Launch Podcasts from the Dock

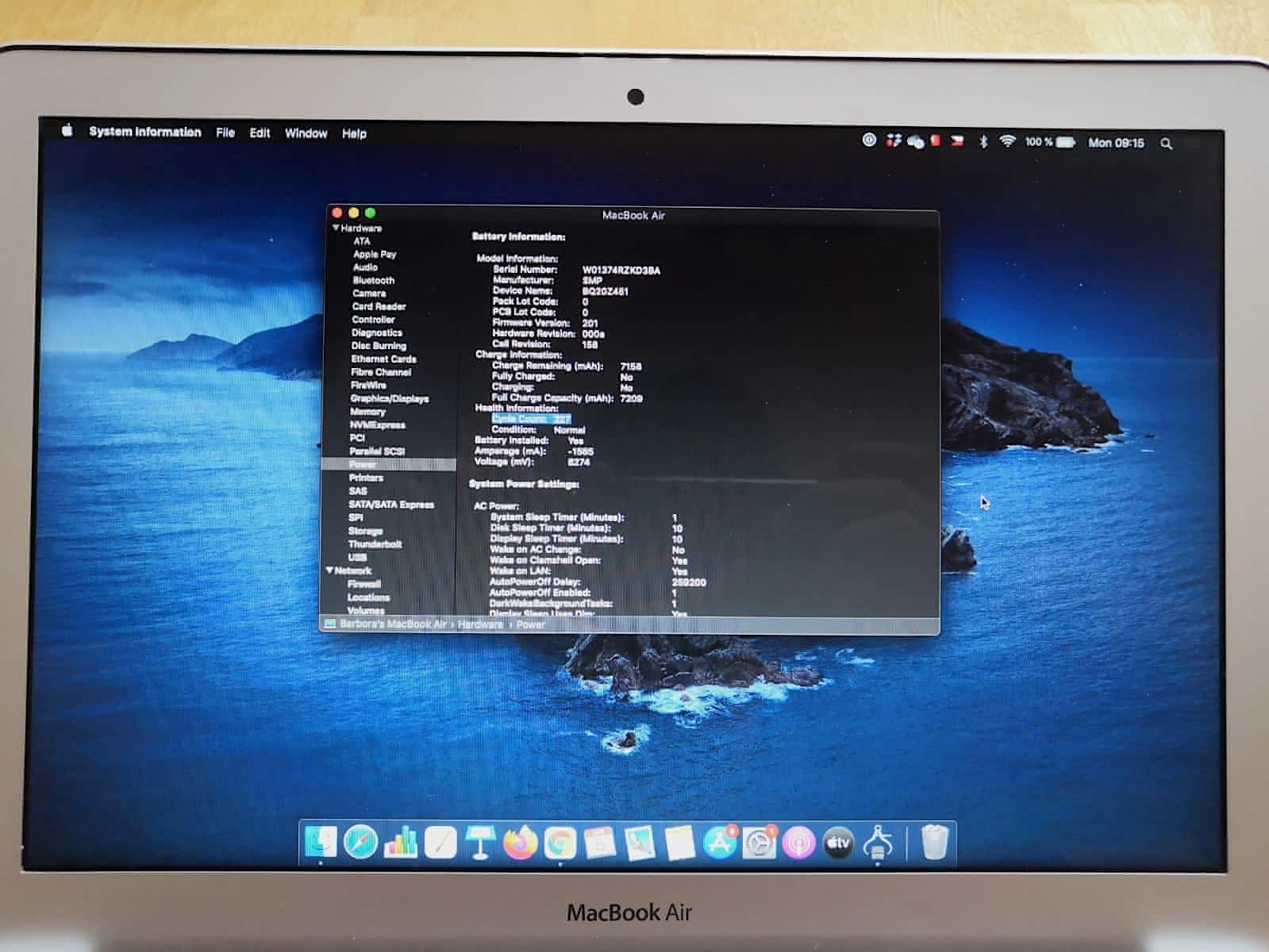pyautogui.click(x=799, y=843)
